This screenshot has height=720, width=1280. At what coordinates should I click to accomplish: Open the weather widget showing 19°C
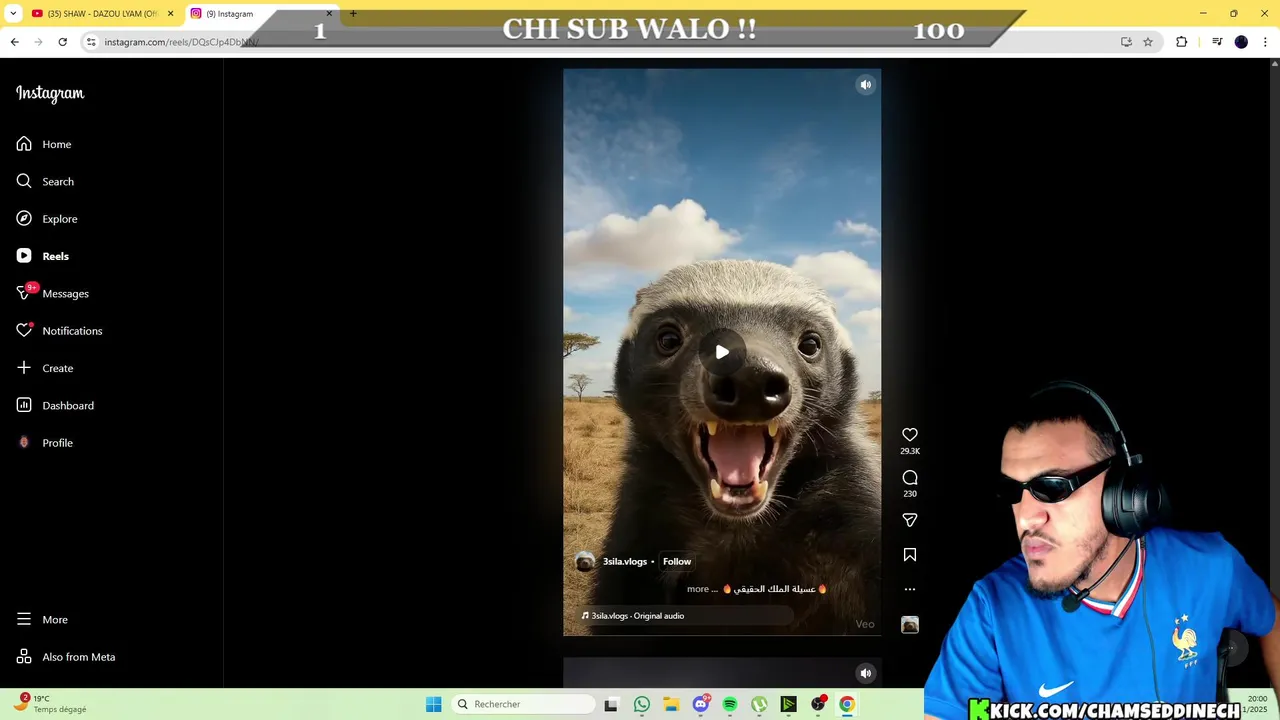pyautogui.click(x=50, y=704)
